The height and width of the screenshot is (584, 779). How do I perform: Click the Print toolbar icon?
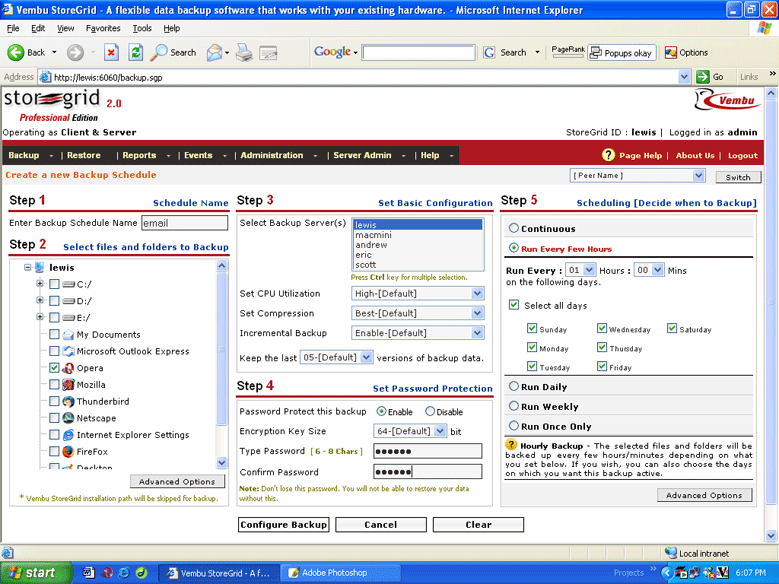point(244,52)
